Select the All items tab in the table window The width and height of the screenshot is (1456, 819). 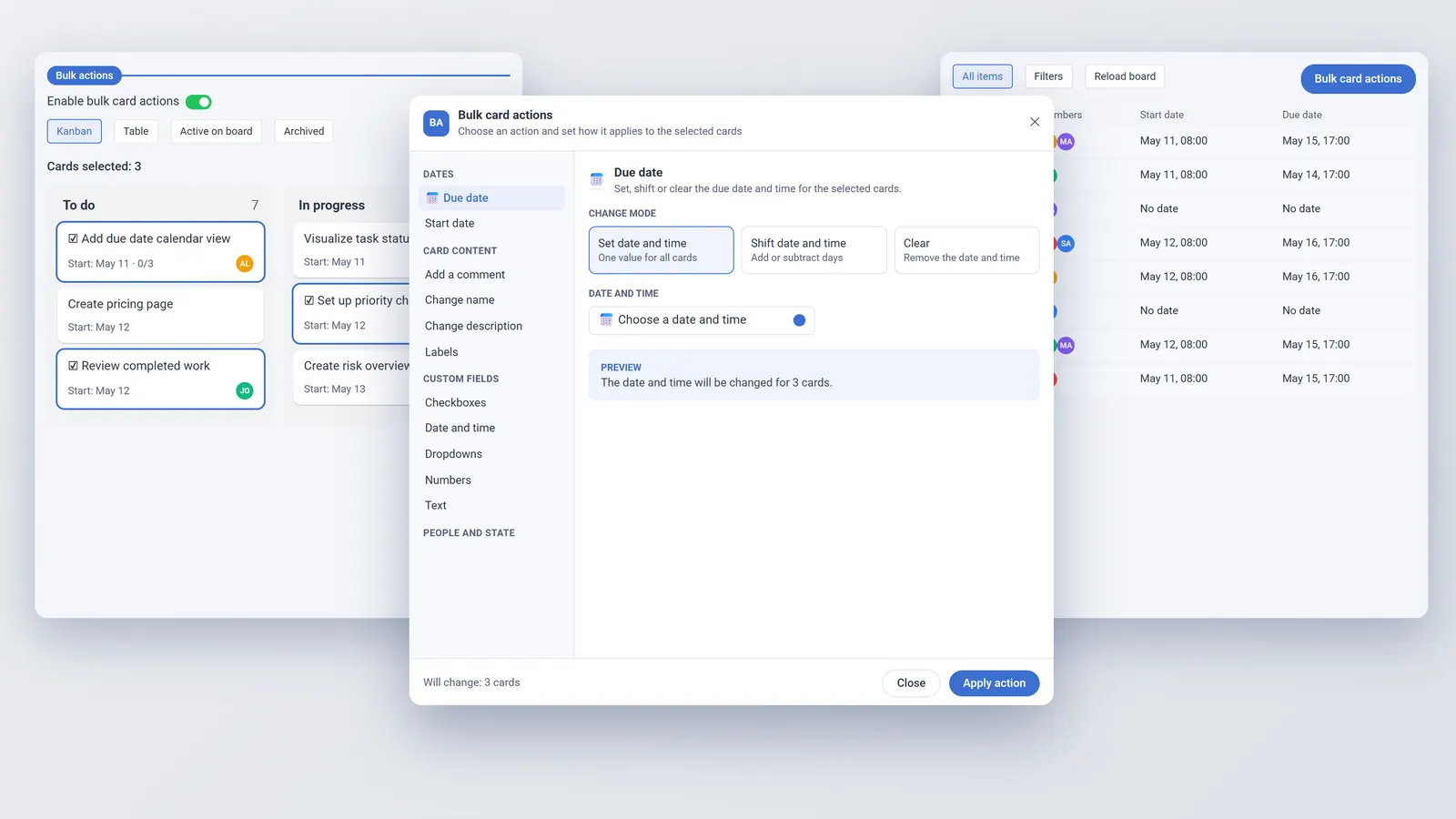(x=983, y=76)
